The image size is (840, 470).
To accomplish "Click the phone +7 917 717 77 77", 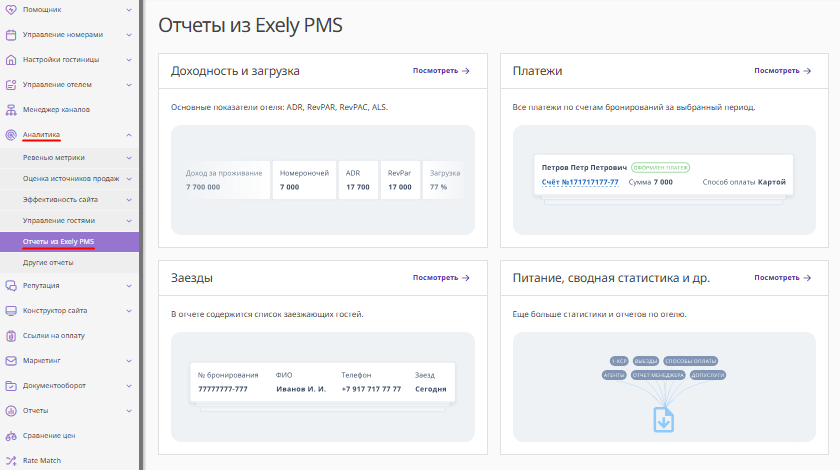I will click(x=371, y=389).
